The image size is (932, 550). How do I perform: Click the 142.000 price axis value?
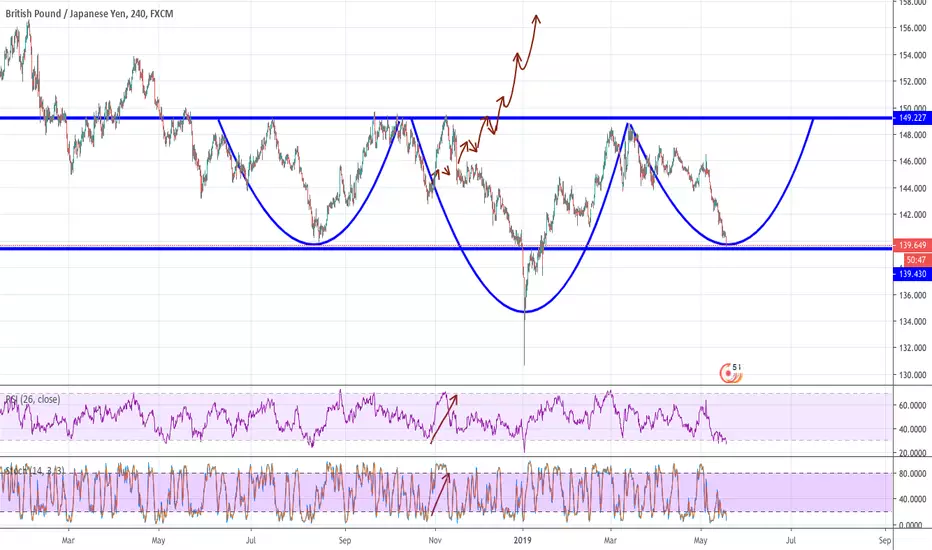point(912,215)
